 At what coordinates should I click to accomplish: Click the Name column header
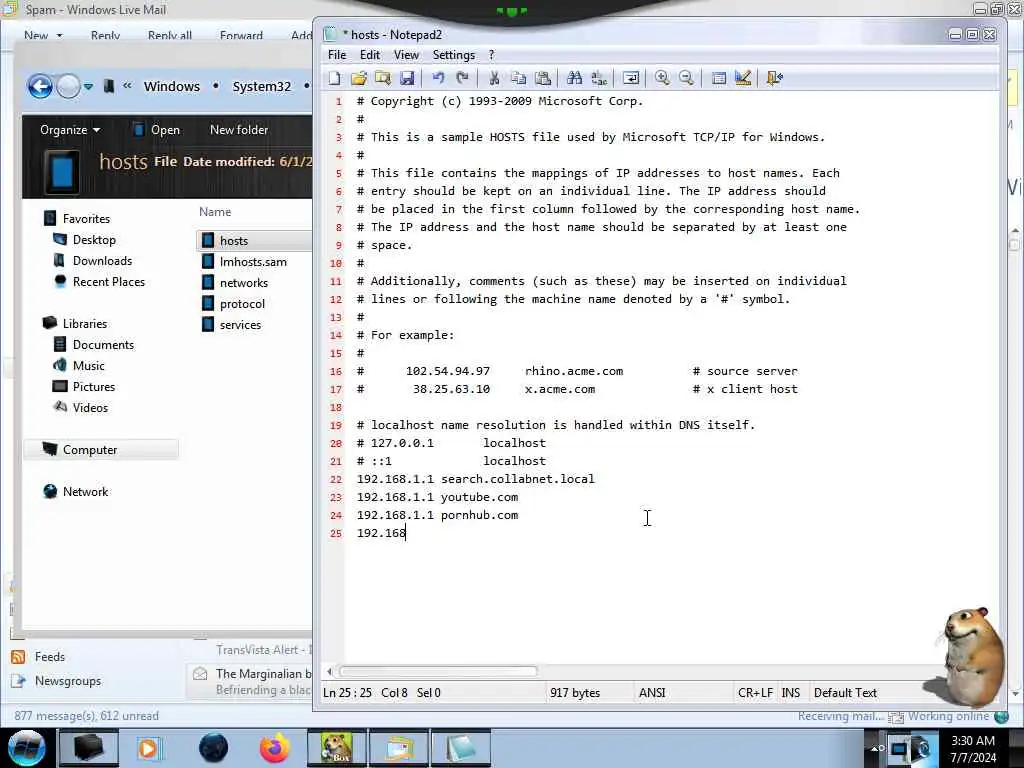coord(215,212)
